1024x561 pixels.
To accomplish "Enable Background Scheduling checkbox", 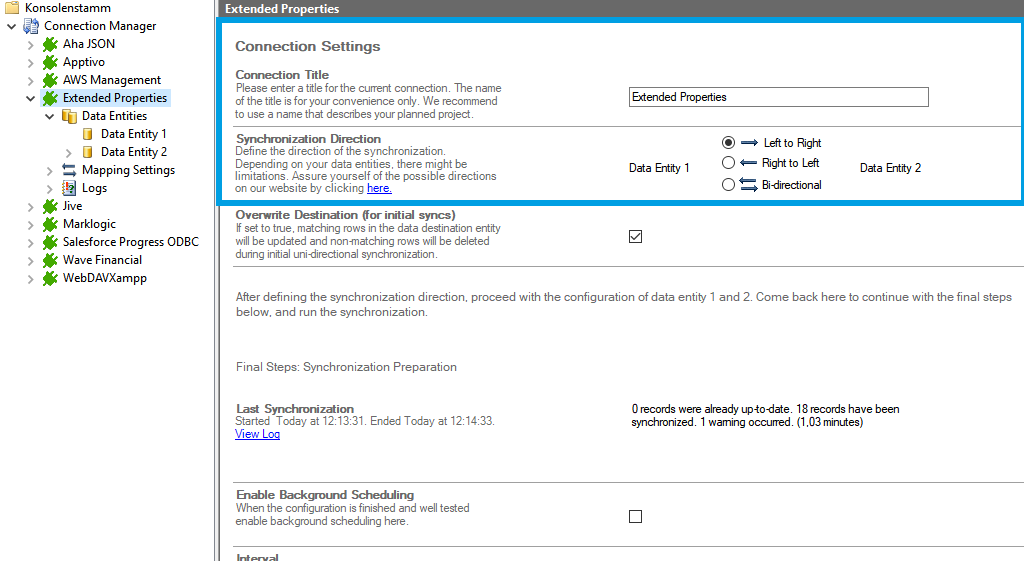I will point(635,517).
